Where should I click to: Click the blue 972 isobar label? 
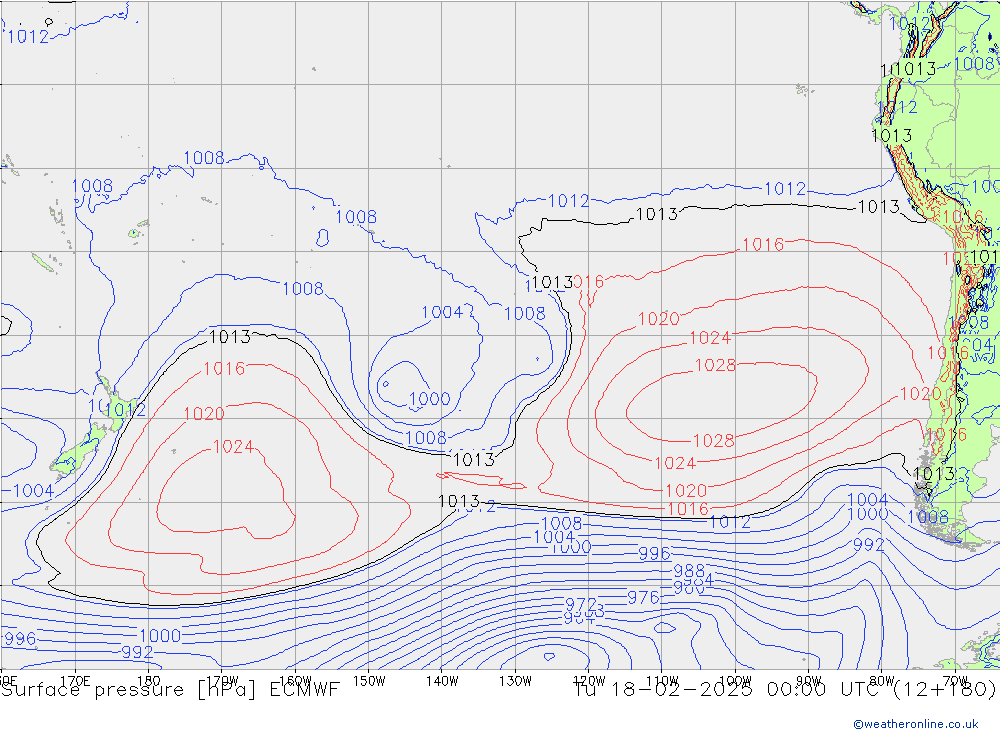pyautogui.click(x=581, y=604)
